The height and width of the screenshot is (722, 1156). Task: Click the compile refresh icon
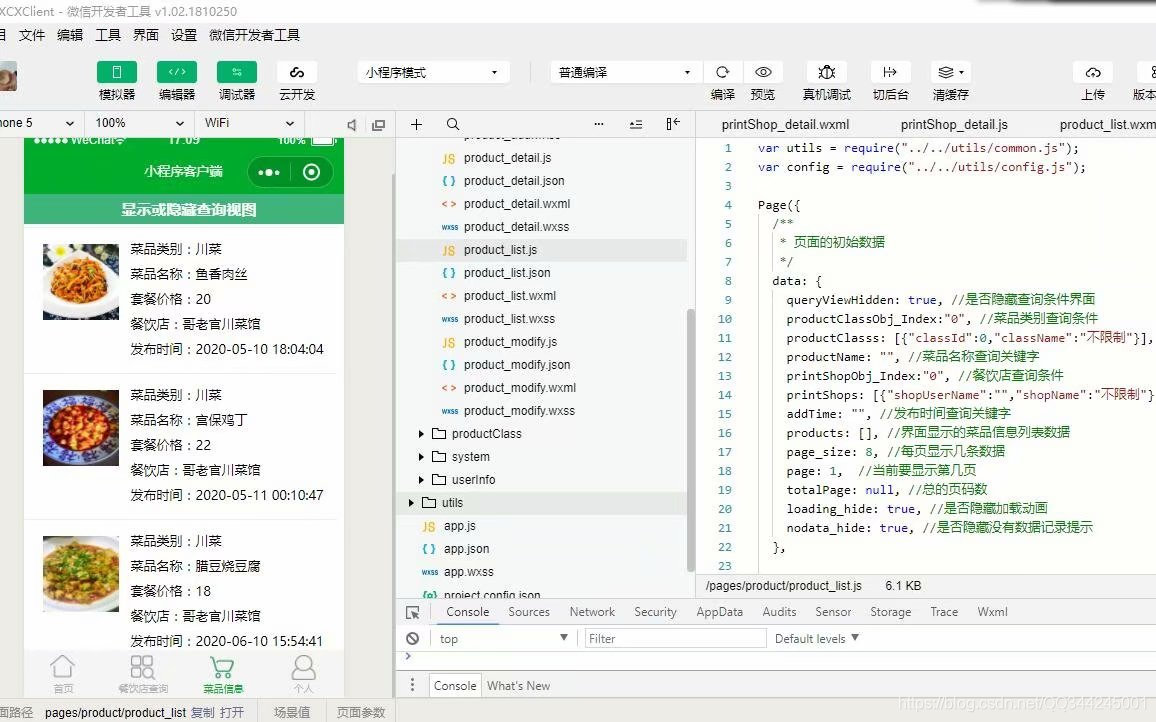722,72
